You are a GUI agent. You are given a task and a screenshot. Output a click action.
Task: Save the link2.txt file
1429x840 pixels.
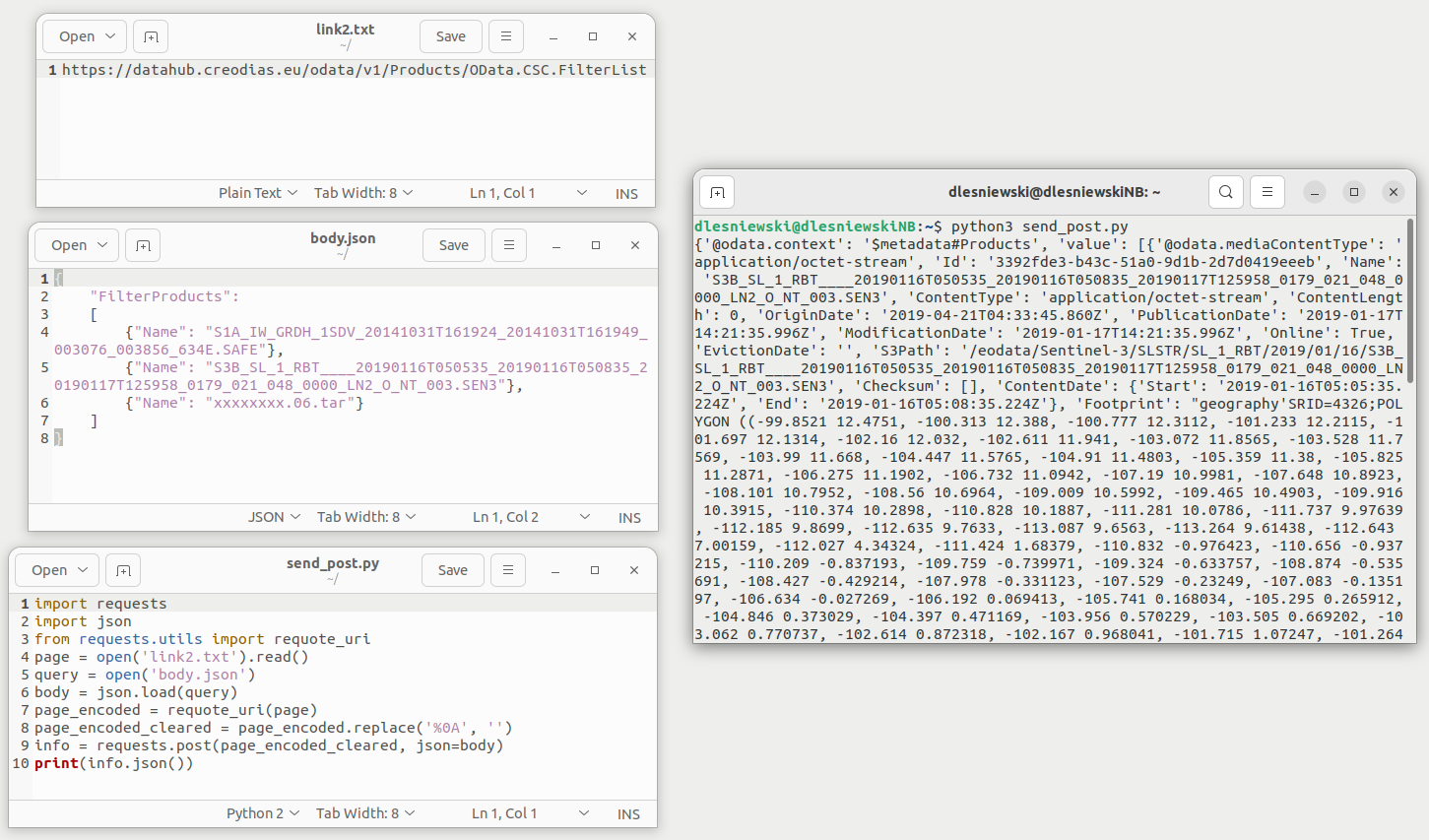point(450,35)
